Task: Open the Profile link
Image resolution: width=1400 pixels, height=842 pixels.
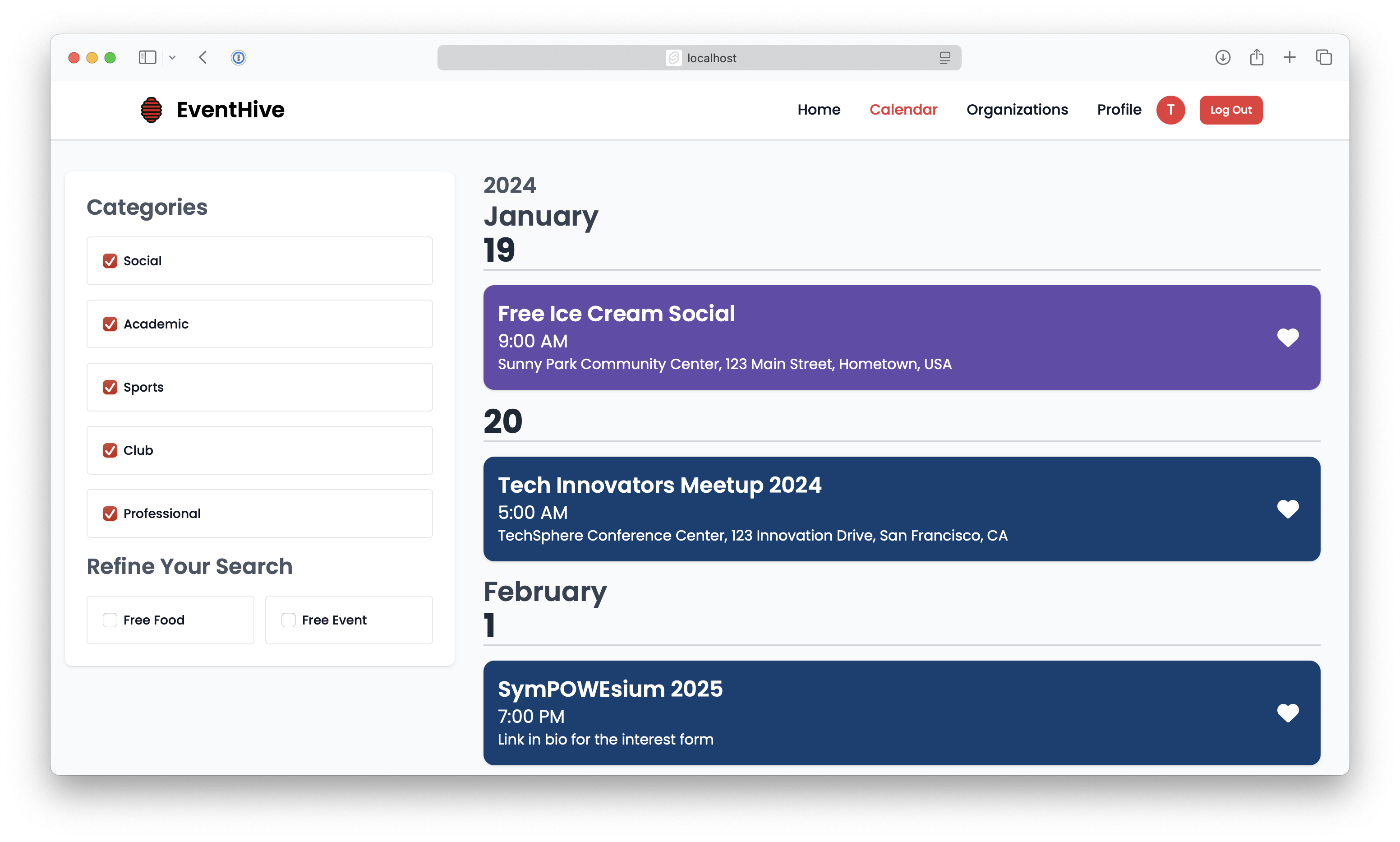Action: click(x=1119, y=110)
